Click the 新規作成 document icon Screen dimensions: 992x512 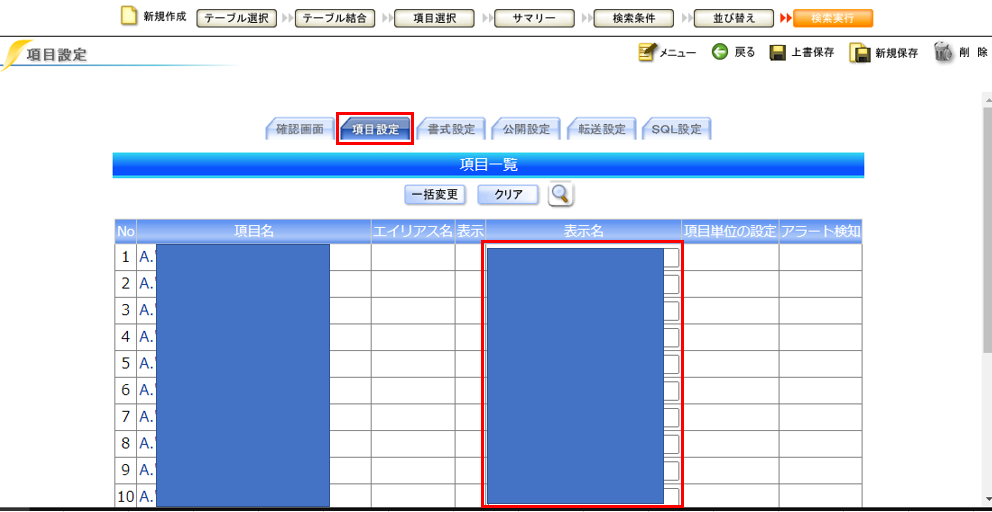129,16
